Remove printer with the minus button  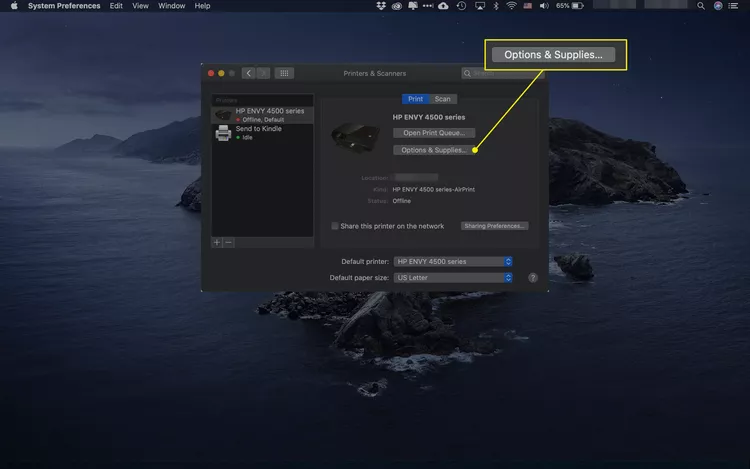[x=228, y=242]
